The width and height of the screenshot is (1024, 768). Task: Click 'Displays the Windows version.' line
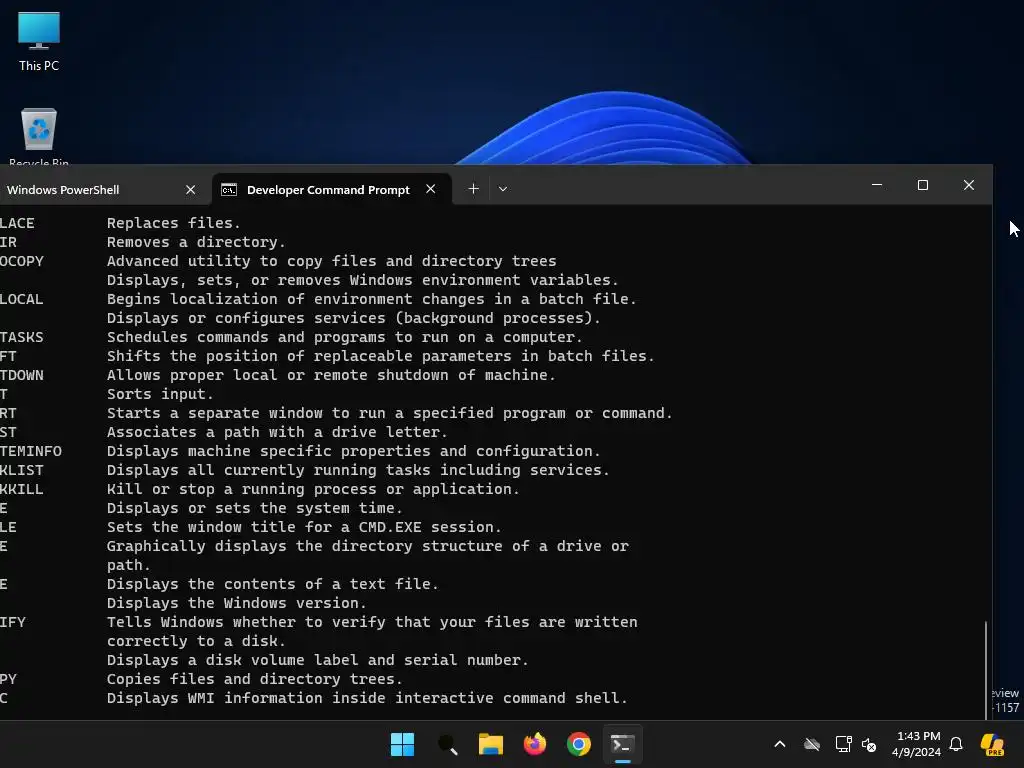(x=236, y=603)
